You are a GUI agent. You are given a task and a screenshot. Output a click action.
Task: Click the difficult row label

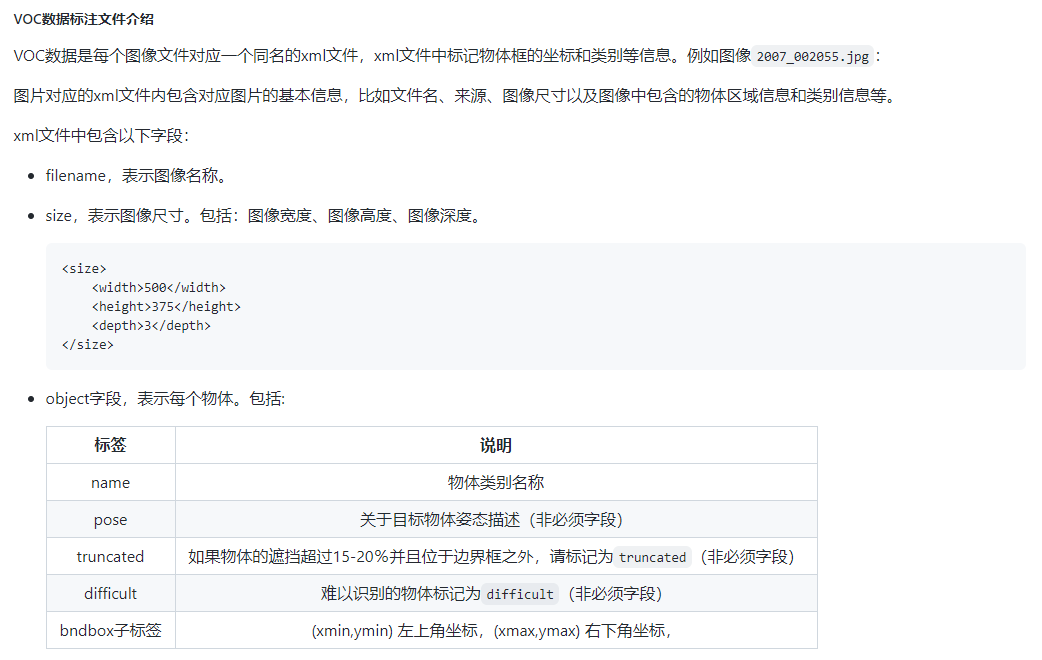pos(110,593)
